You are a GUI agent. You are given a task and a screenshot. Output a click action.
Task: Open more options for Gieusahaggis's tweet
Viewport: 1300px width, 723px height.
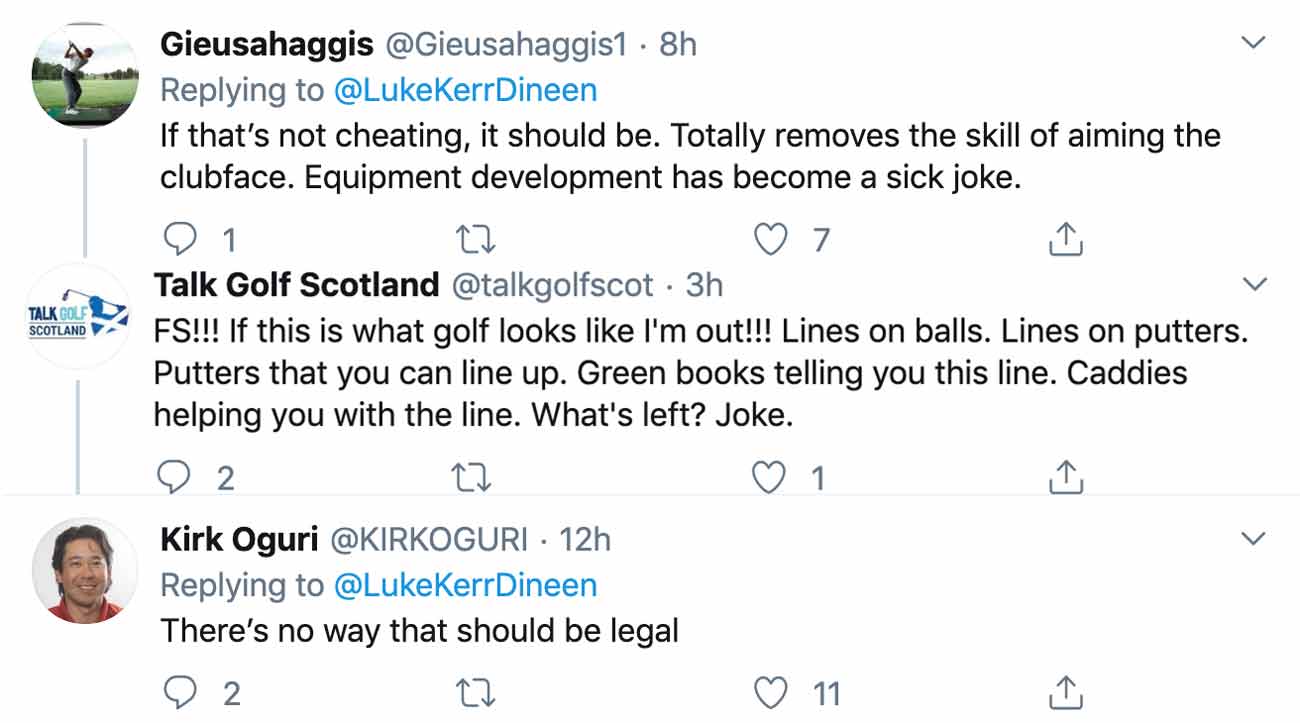click(1253, 44)
